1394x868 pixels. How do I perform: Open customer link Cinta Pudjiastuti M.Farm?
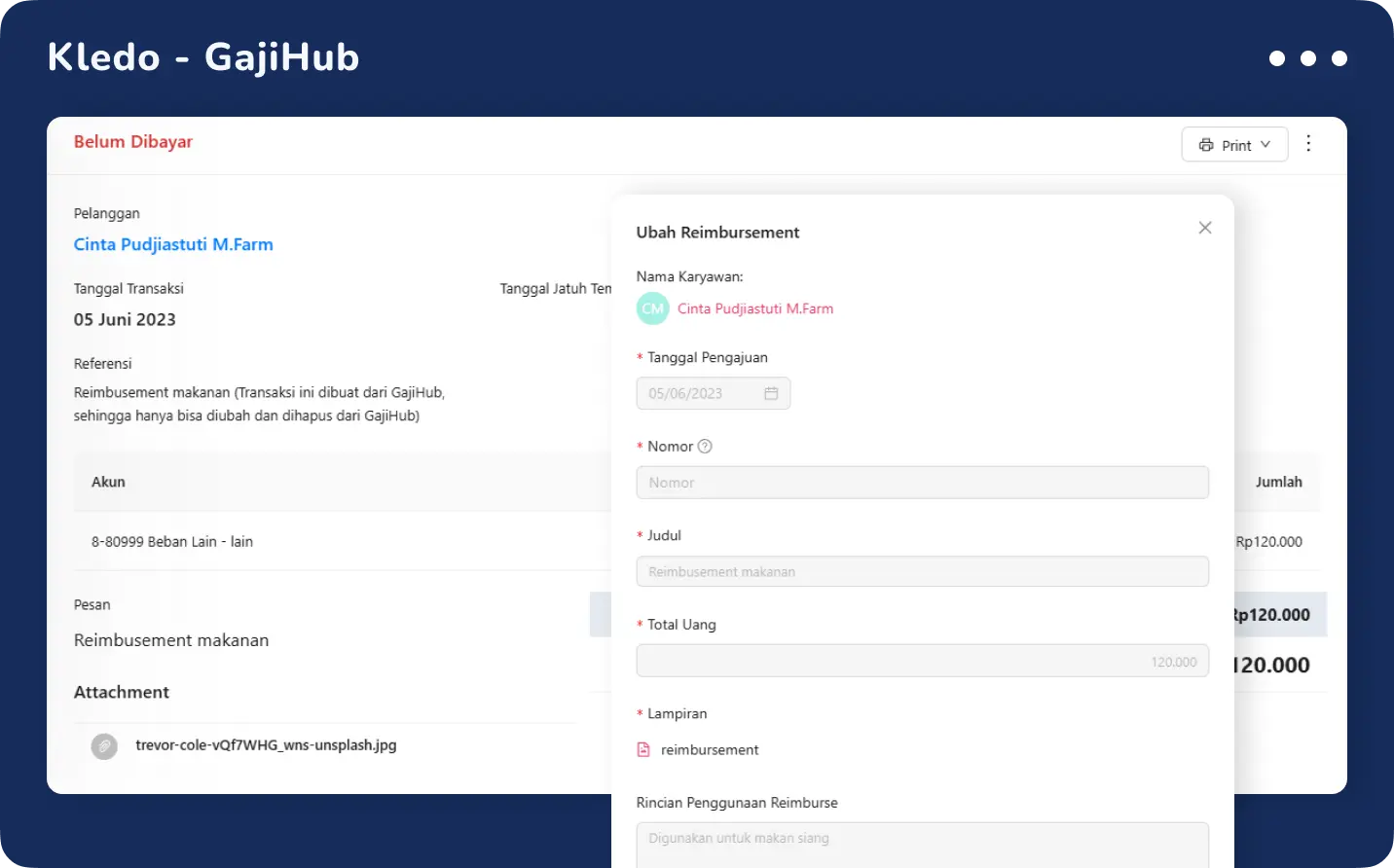pyautogui.click(x=173, y=244)
